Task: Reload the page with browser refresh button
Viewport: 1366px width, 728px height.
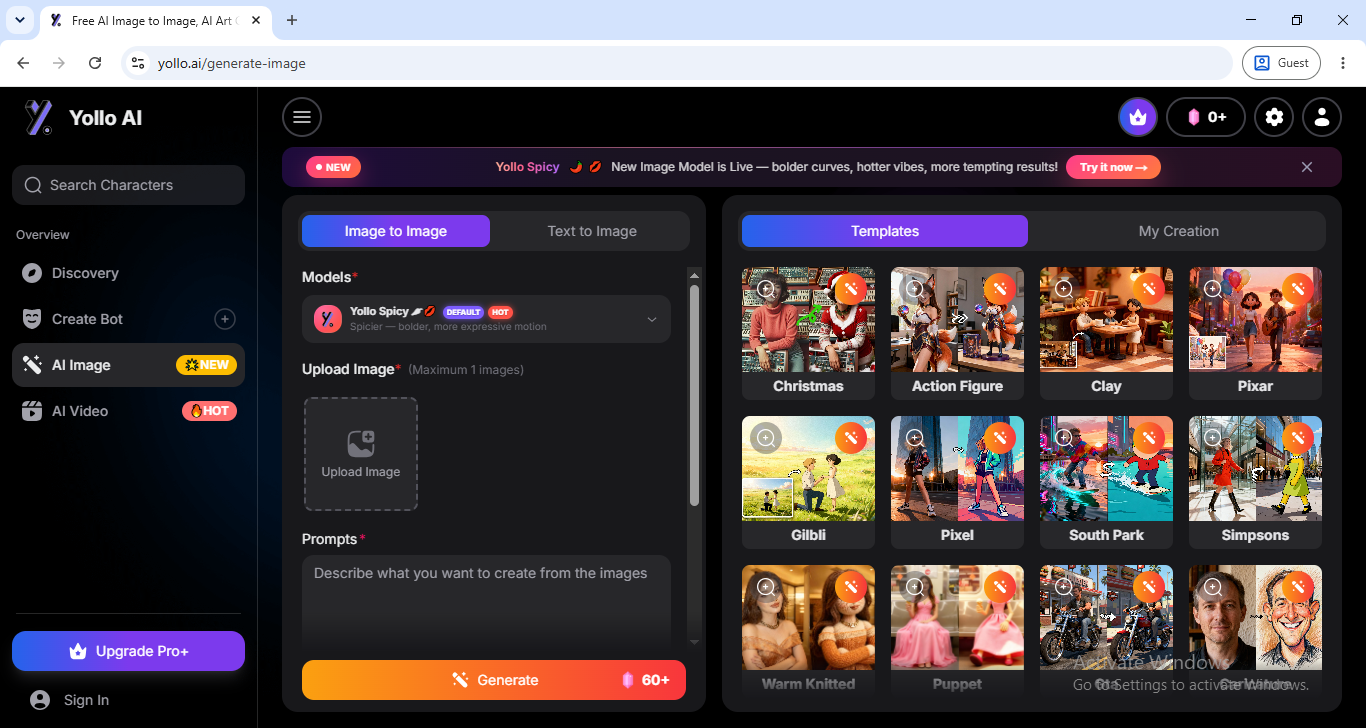Action: (x=95, y=63)
